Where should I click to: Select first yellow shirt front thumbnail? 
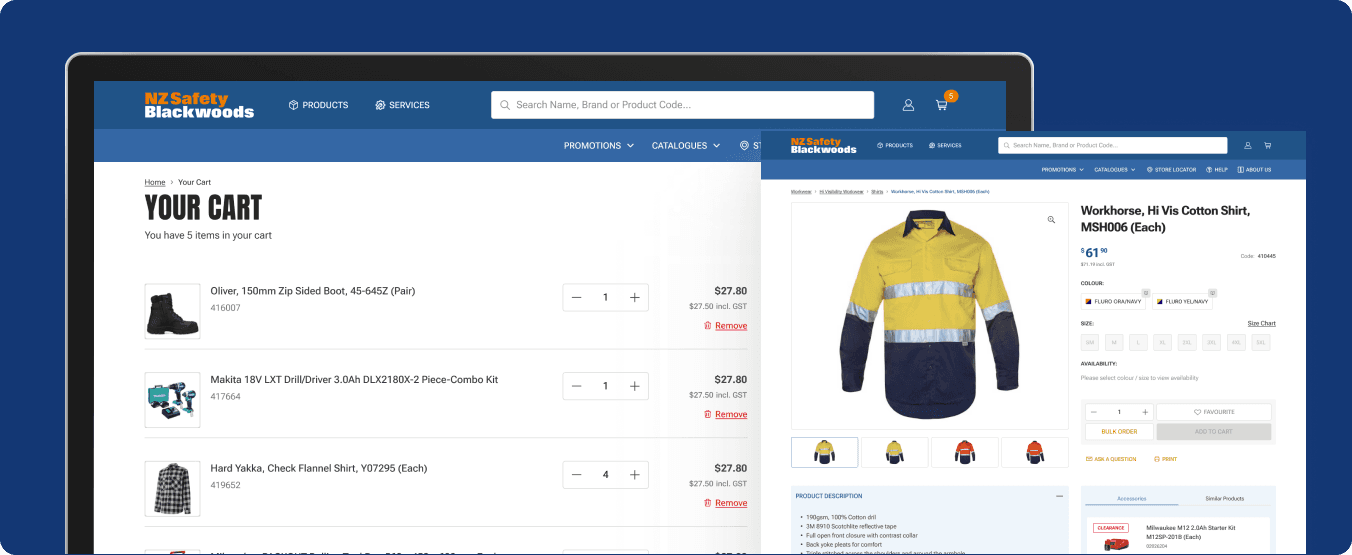tap(824, 452)
